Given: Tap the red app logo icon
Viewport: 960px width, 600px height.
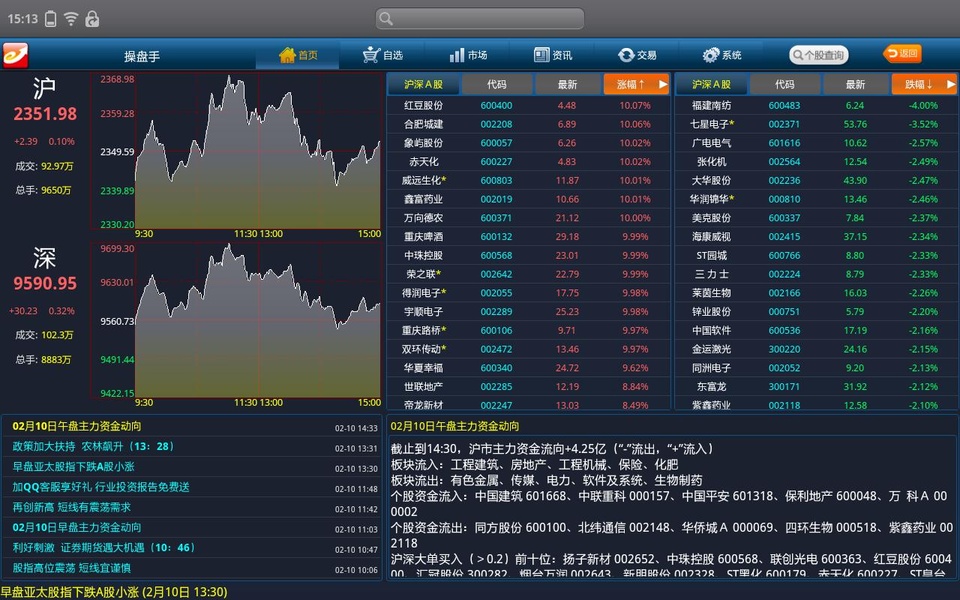Looking at the screenshot, I should pyautogui.click(x=15, y=55).
